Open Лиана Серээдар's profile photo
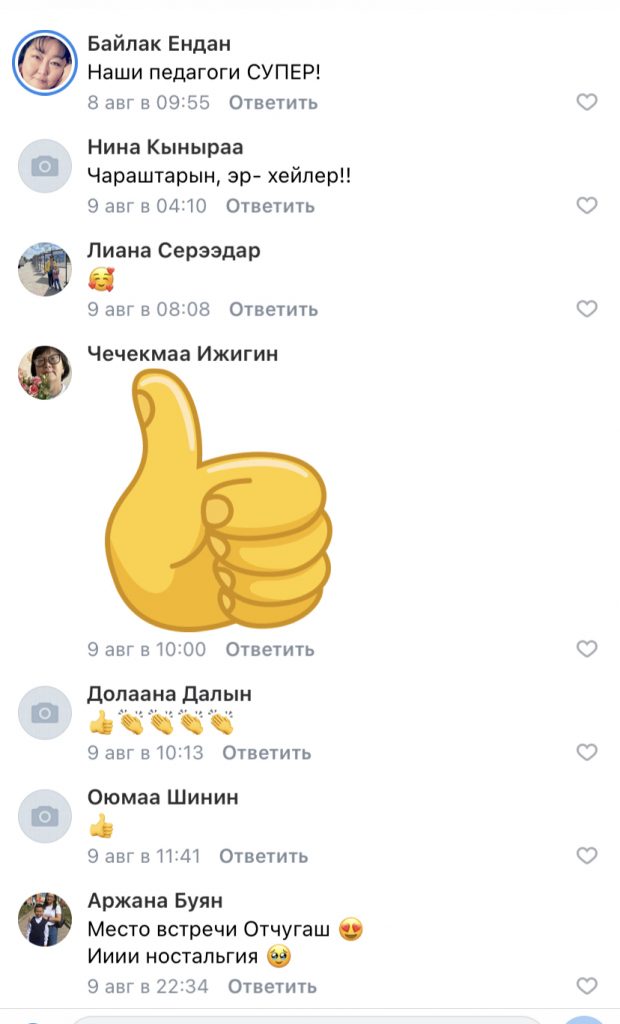Image resolution: width=620 pixels, height=1024 pixels. [44, 269]
